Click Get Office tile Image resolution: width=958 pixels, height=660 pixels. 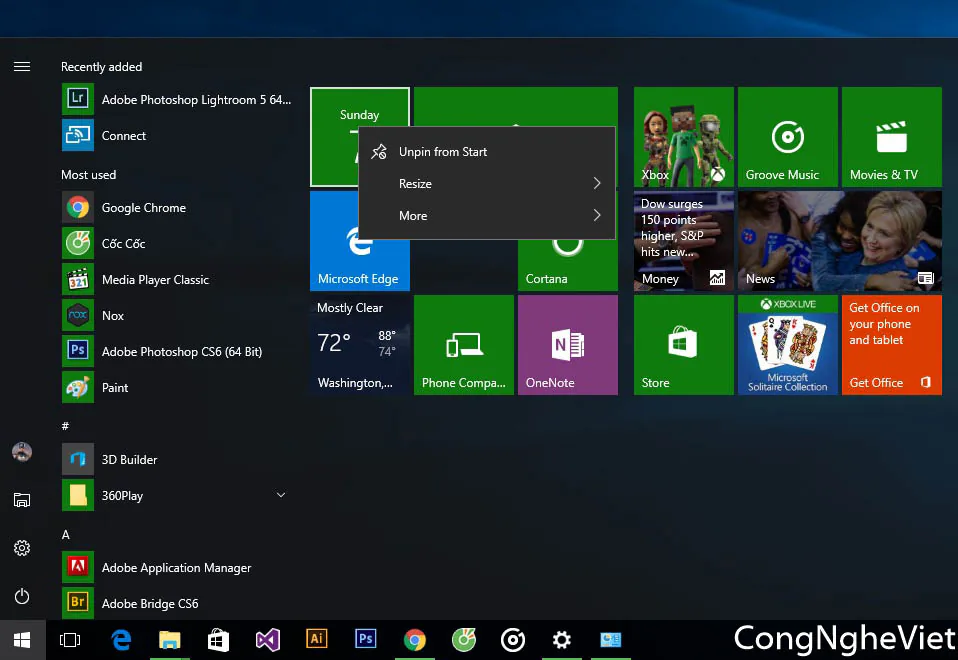pos(891,345)
